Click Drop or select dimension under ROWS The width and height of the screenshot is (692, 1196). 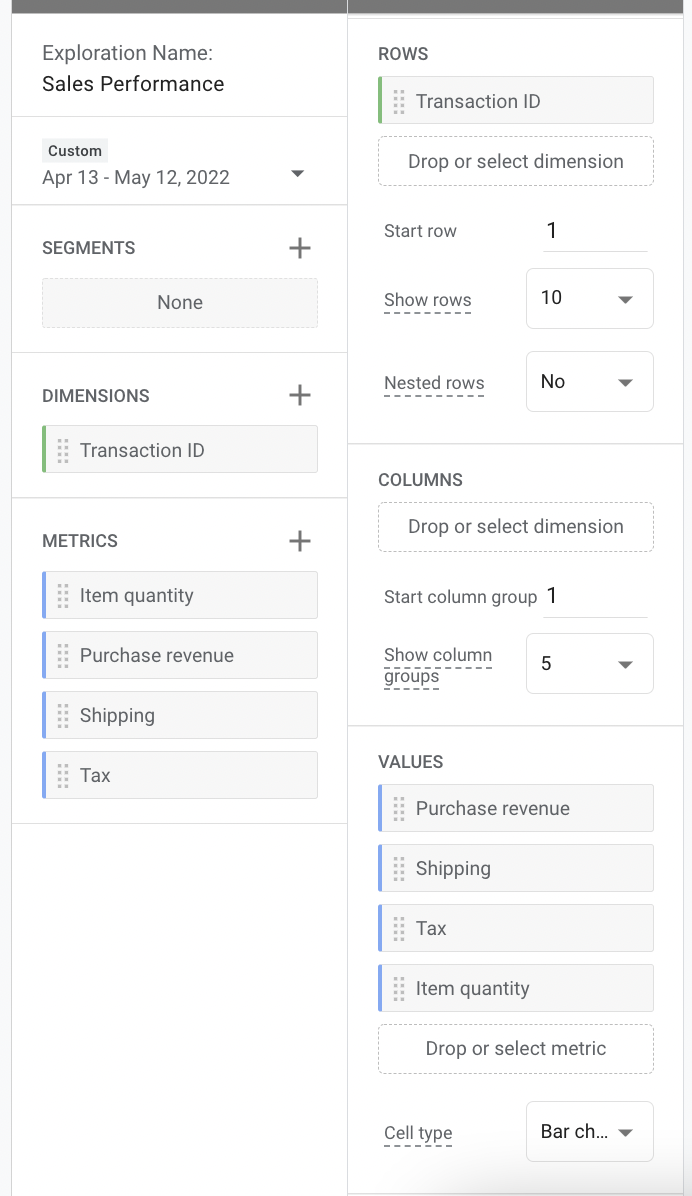click(515, 161)
